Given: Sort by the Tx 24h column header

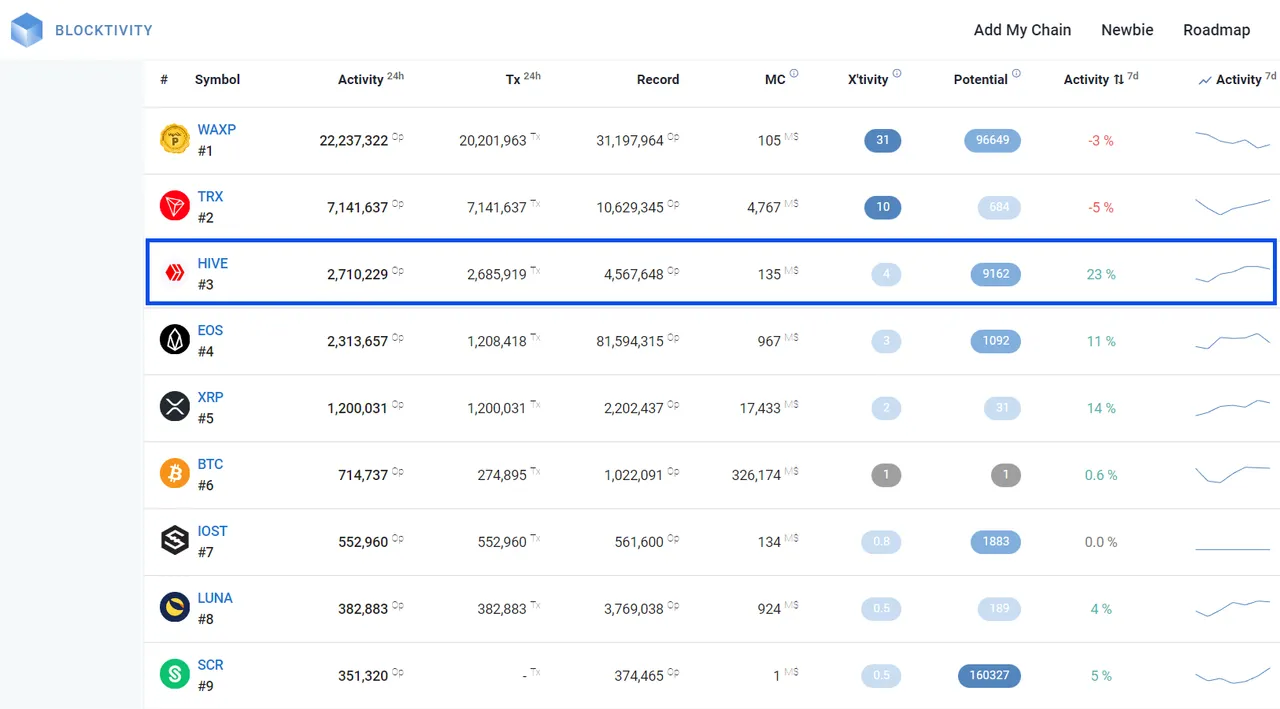Looking at the screenshot, I should pyautogui.click(x=523, y=79).
